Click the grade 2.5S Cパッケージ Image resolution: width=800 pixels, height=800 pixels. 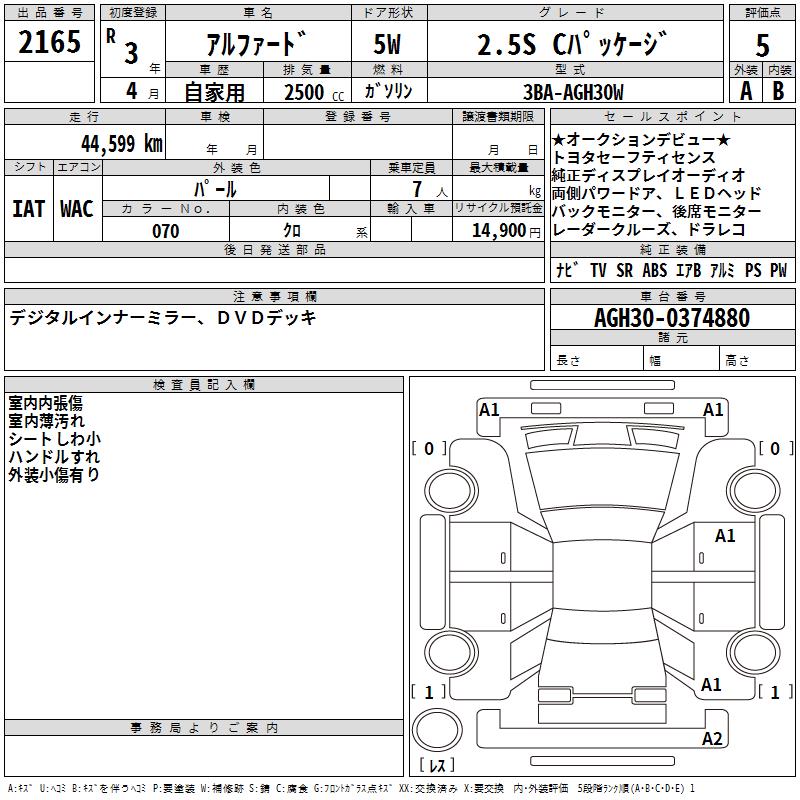572,44
